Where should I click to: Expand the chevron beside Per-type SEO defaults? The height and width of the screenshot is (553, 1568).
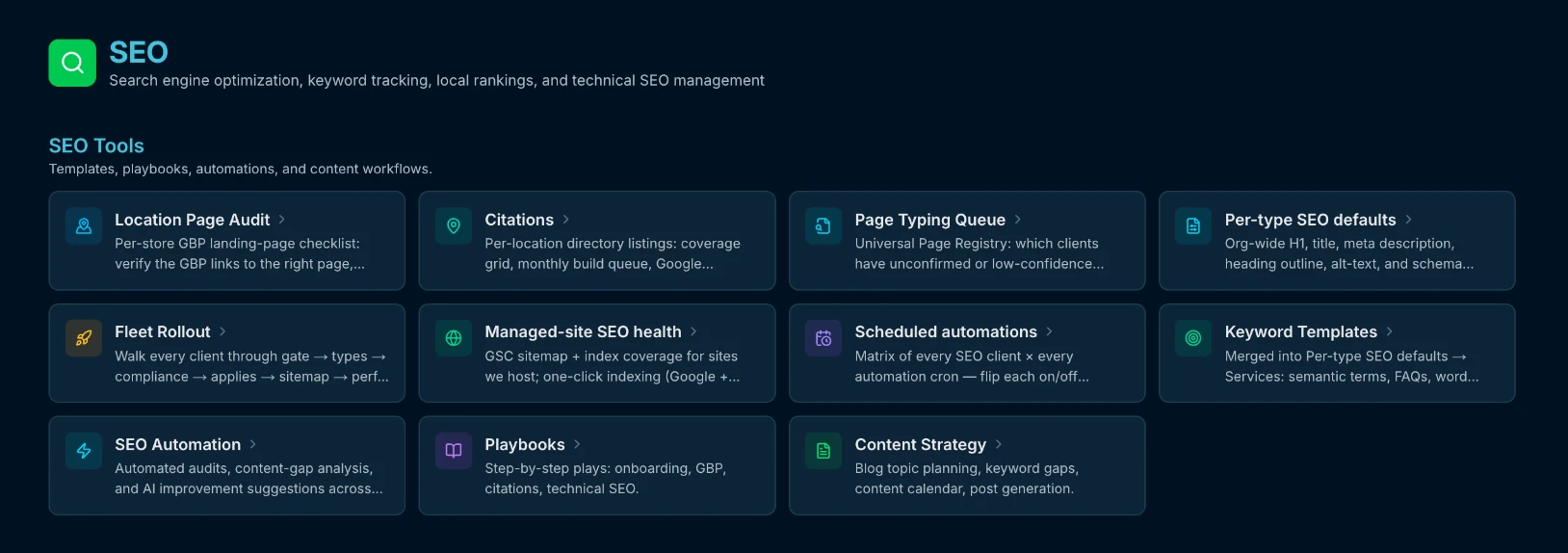point(1408,220)
